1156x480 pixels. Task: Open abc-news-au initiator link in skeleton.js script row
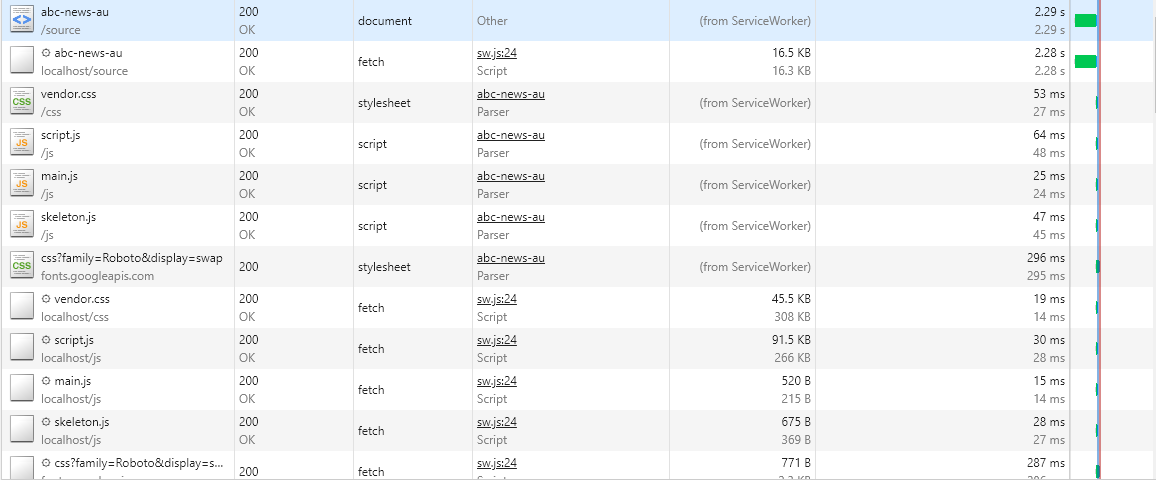[511, 217]
